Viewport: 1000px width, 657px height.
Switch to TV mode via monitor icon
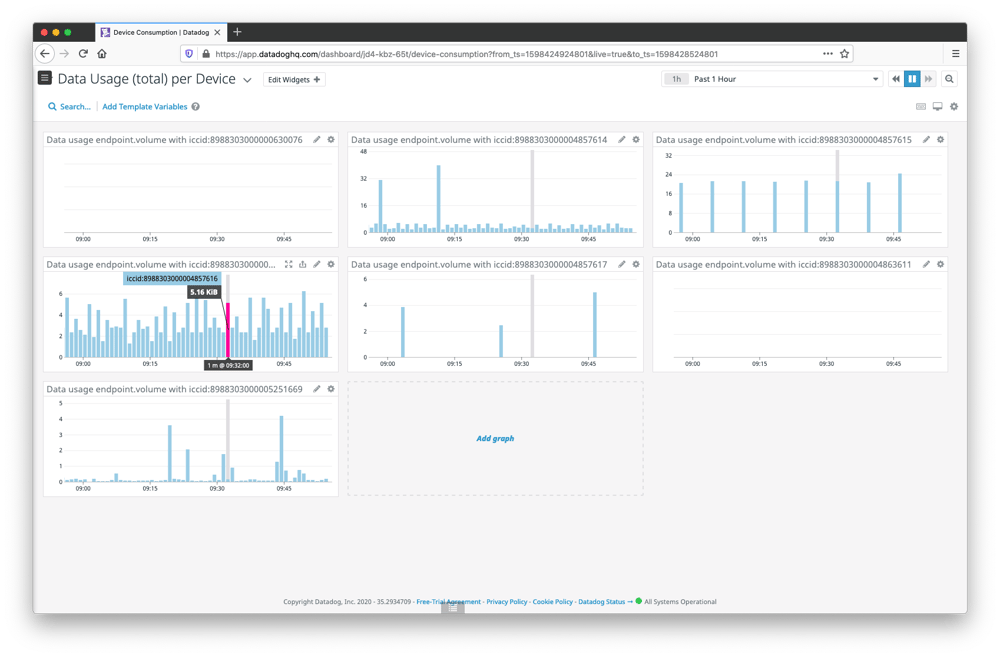tap(937, 106)
